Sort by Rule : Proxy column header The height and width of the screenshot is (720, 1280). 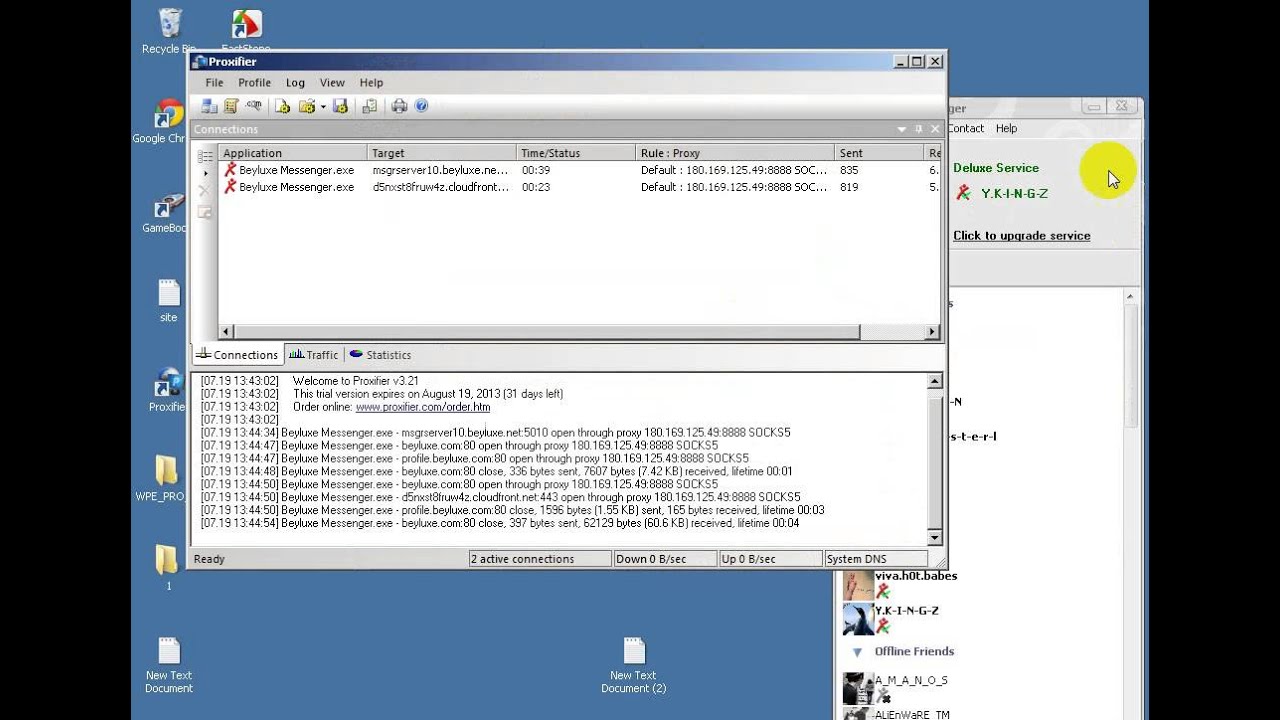tap(735, 153)
